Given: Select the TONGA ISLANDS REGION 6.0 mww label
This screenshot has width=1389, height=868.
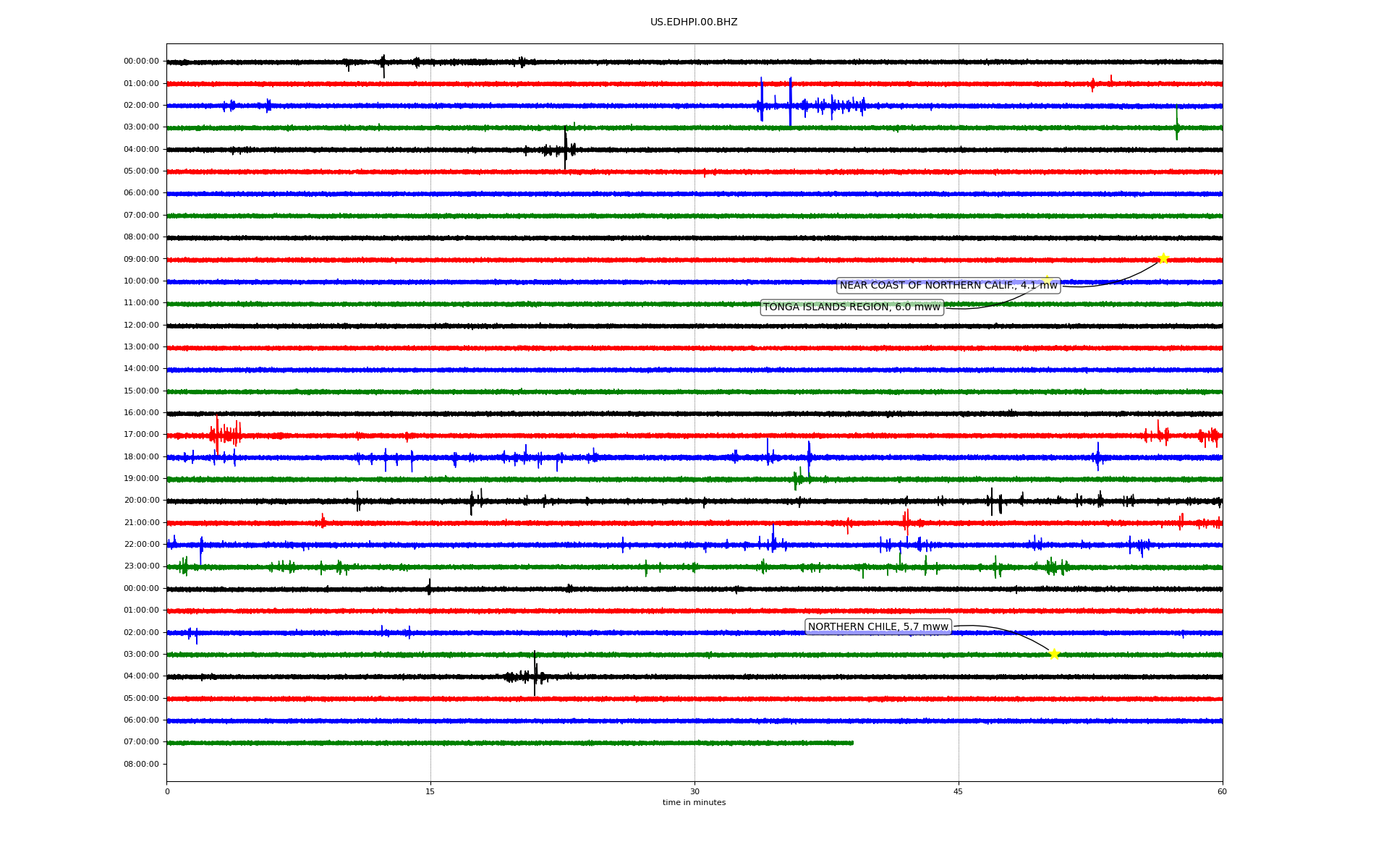Looking at the screenshot, I should 851,307.
